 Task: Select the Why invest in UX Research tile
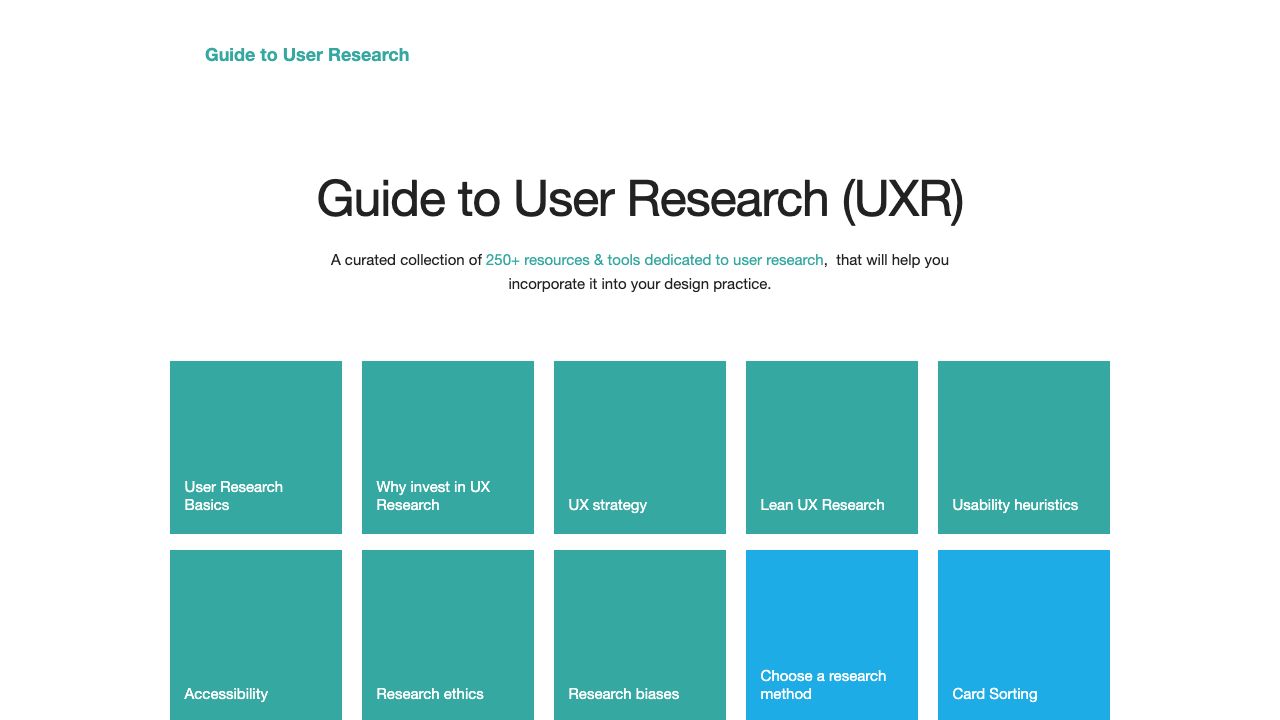[x=448, y=447]
